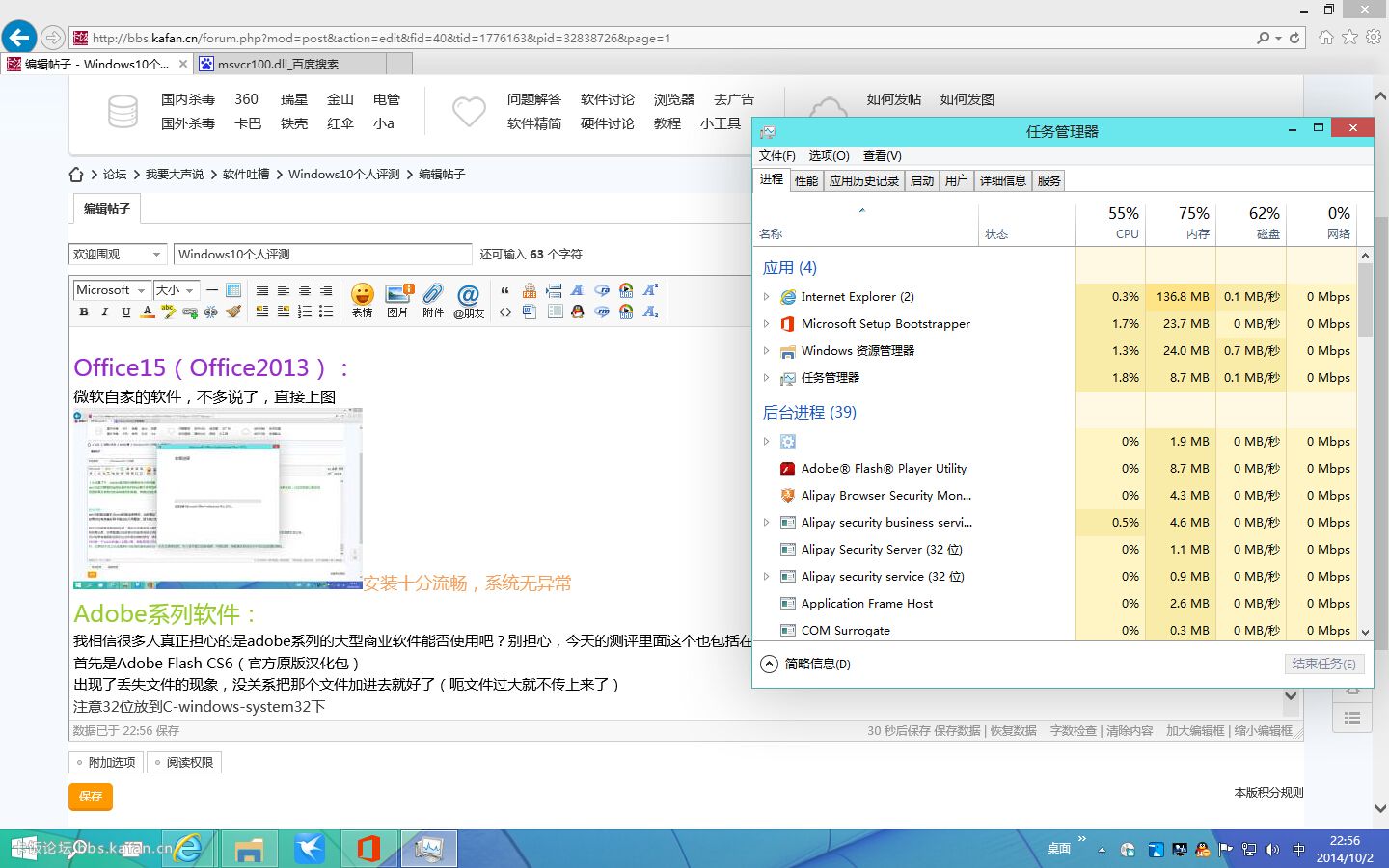Apply superscript with the A² icon
The image size is (1389, 868).
tap(650, 290)
